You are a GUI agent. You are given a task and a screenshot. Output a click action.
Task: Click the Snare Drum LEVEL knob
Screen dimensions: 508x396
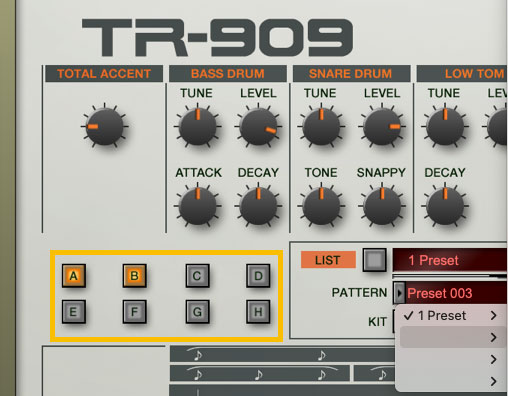(x=382, y=126)
